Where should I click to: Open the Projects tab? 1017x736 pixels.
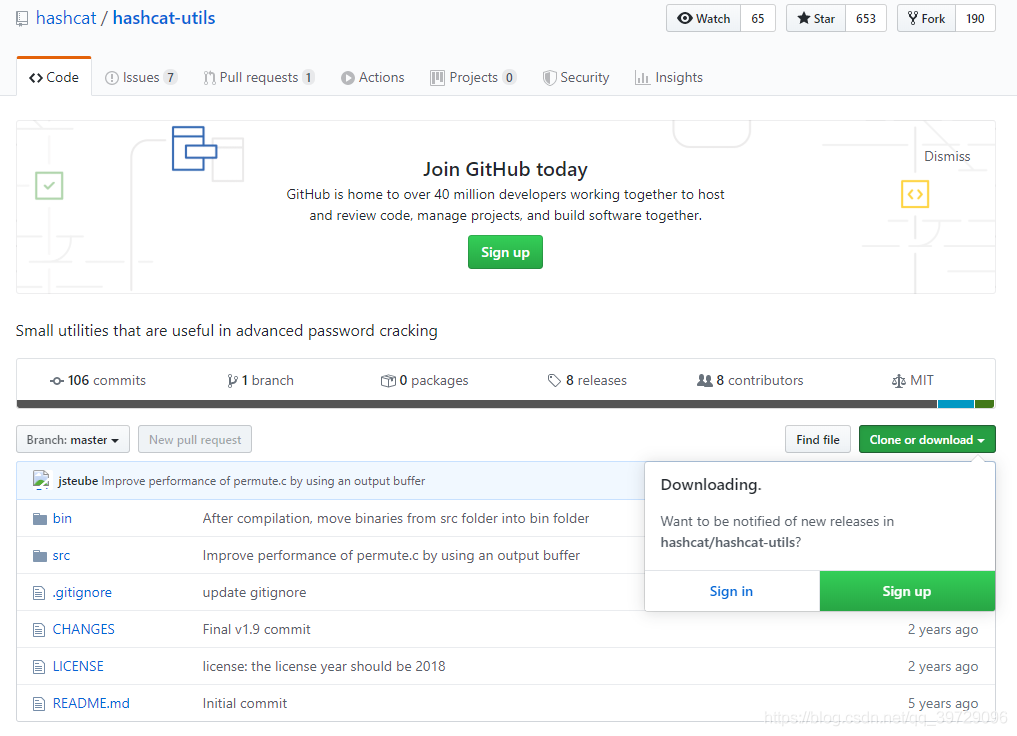point(473,77)
